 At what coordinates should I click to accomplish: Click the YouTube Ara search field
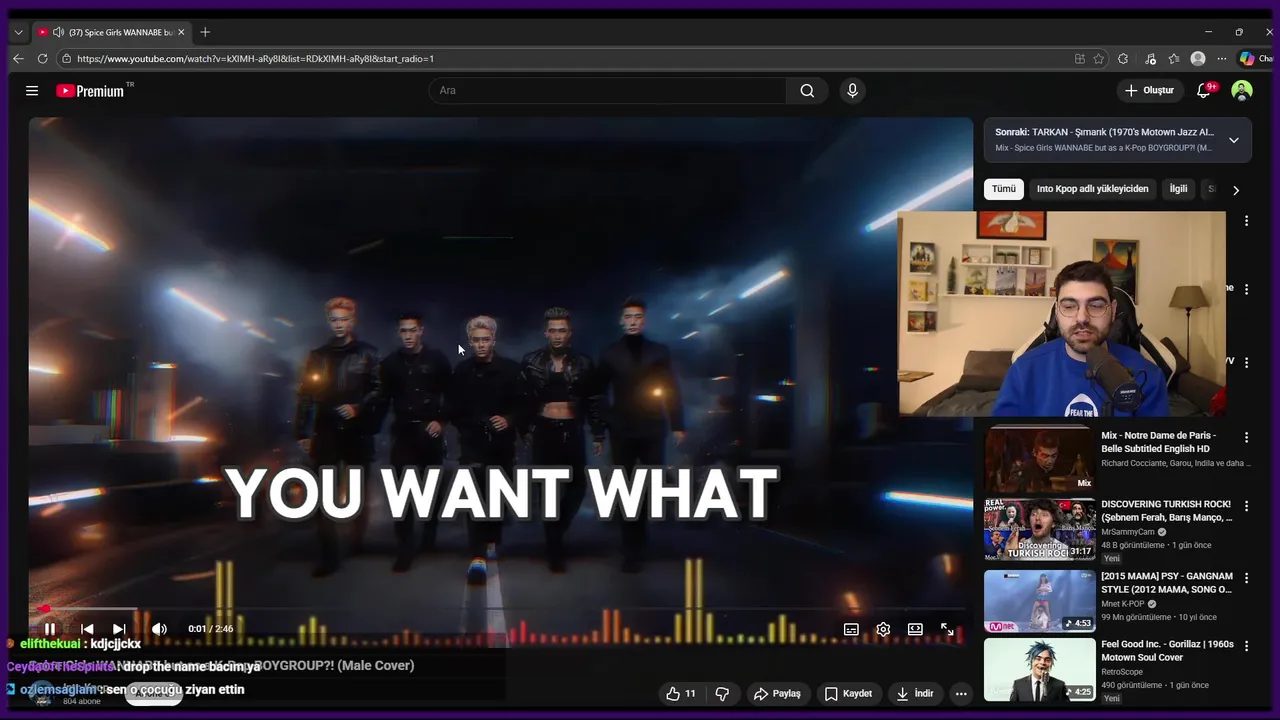click(x=610, y=91)
